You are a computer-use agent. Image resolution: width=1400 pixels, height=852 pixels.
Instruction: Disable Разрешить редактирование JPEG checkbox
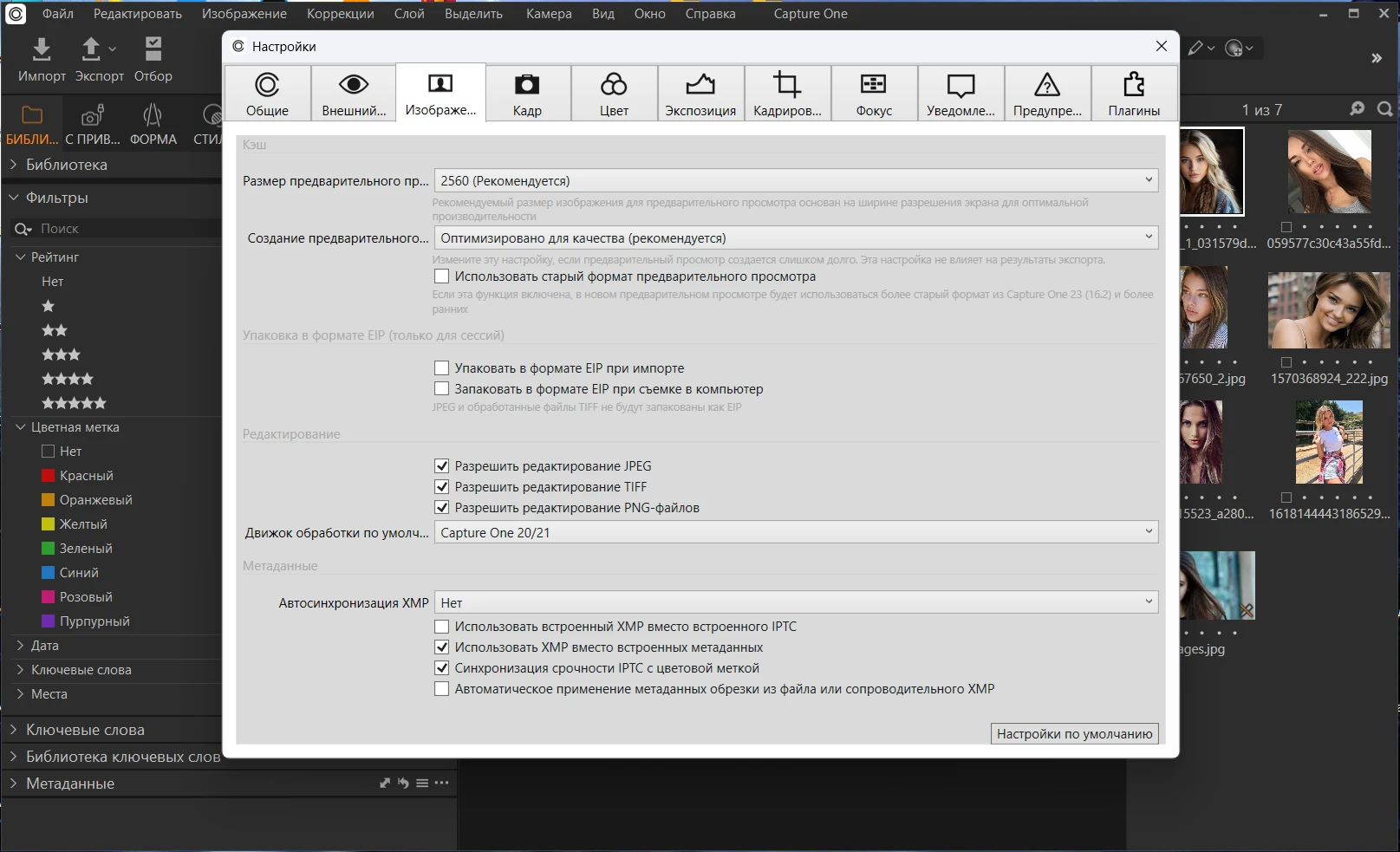442,466
